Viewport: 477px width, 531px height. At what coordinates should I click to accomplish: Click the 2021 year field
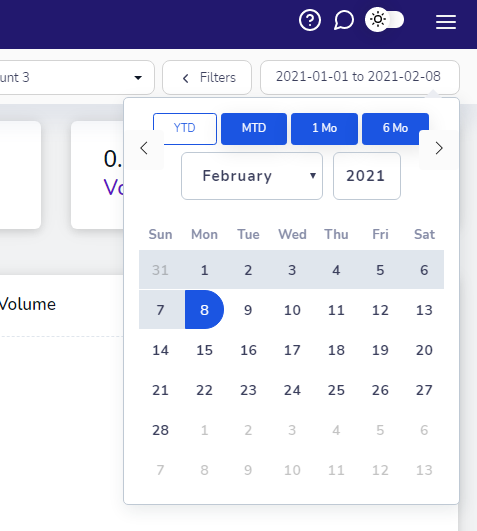tap(367, 176)
